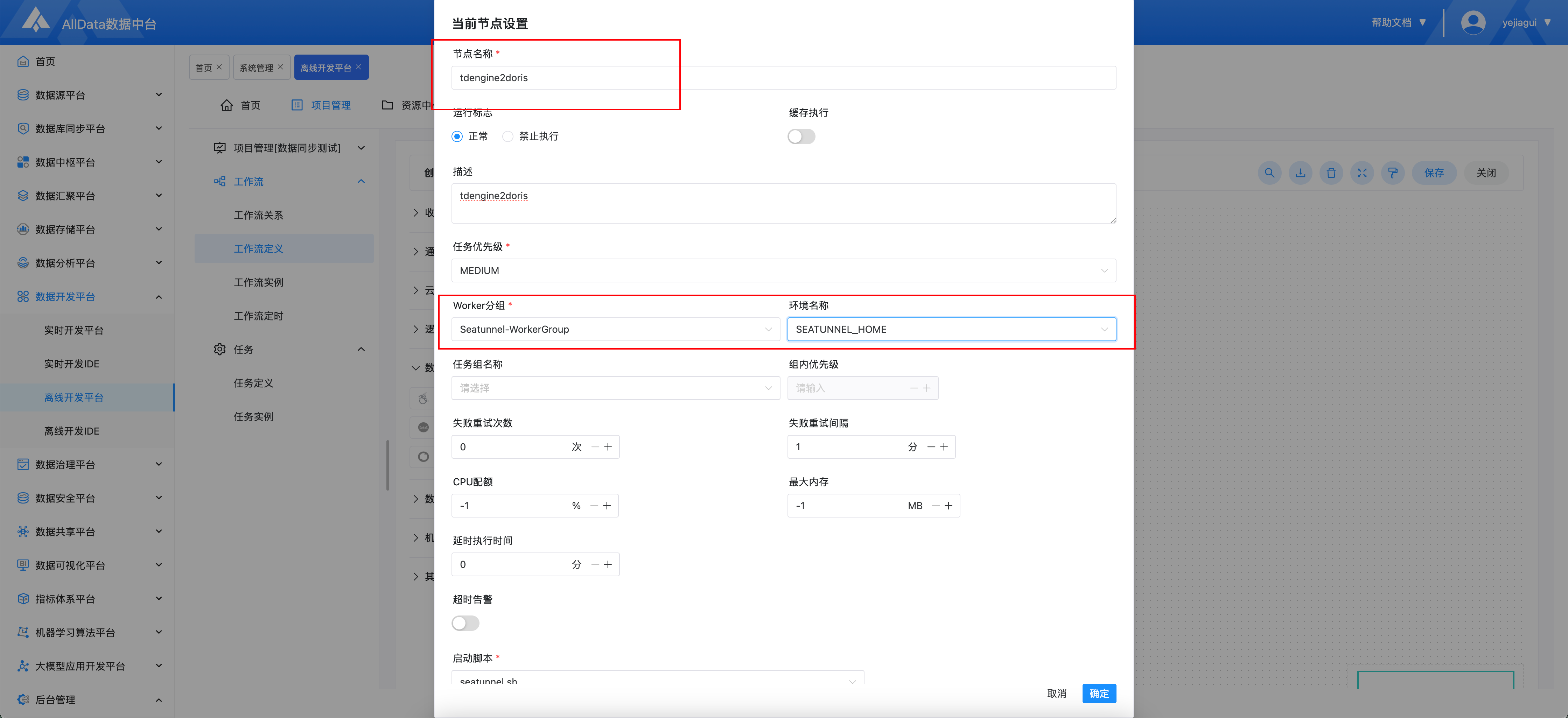Click the download icon in workflow toolbar
The width and height of the screenshot is (1568, 718).
pyautogui.click(x=1300, y=173)
